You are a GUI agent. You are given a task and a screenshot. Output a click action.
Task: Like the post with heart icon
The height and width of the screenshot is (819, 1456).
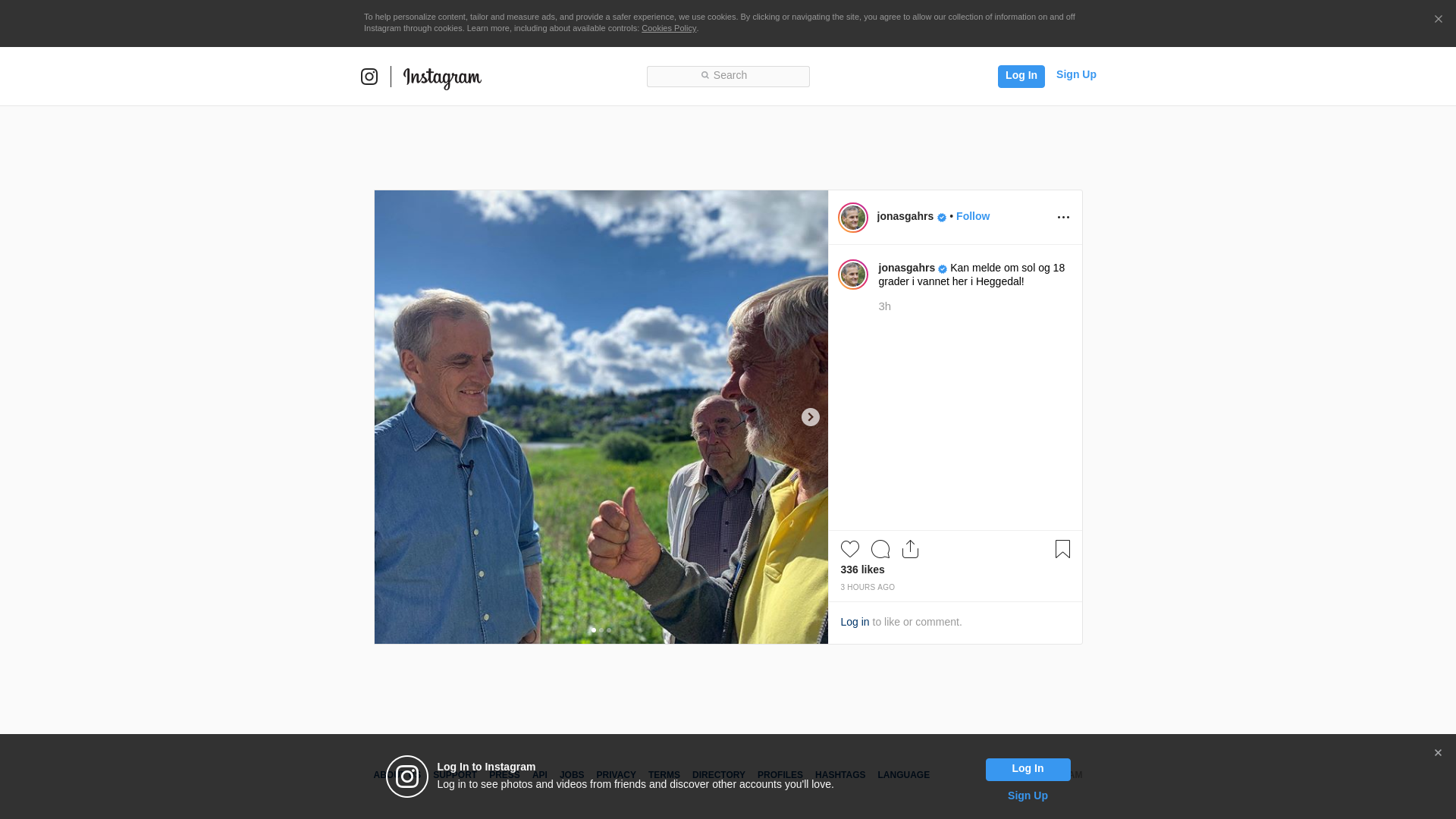point(849,549)
